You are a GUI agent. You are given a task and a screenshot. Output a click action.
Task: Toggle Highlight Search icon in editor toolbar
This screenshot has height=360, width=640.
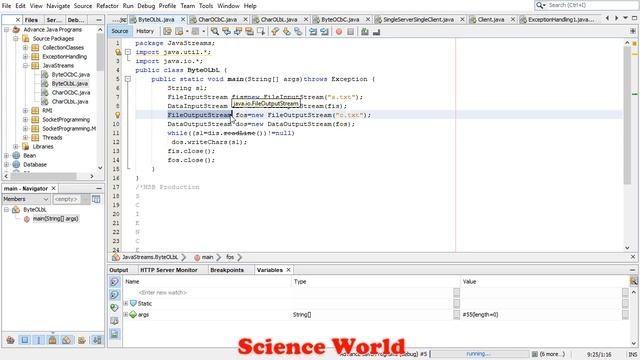click(x=249, y=31)
